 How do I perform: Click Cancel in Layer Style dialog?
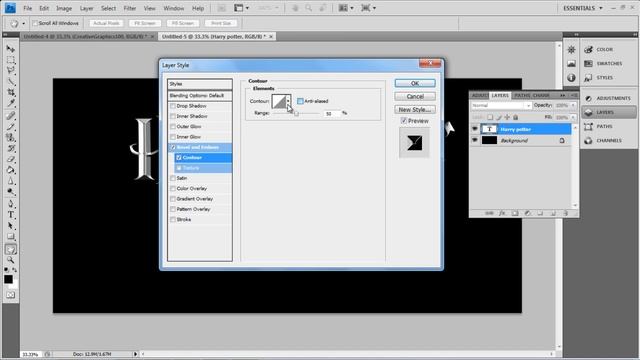pyautogui.click(x=415, y=96)
